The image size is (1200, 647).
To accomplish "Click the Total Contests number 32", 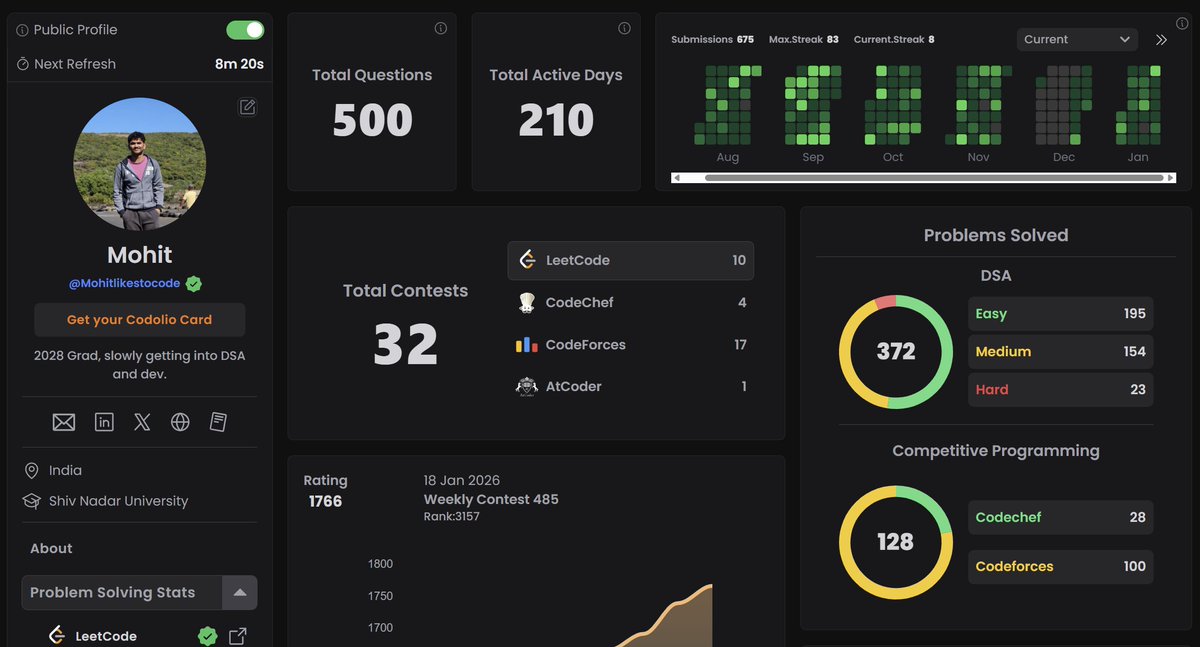I will pos(405,344).
